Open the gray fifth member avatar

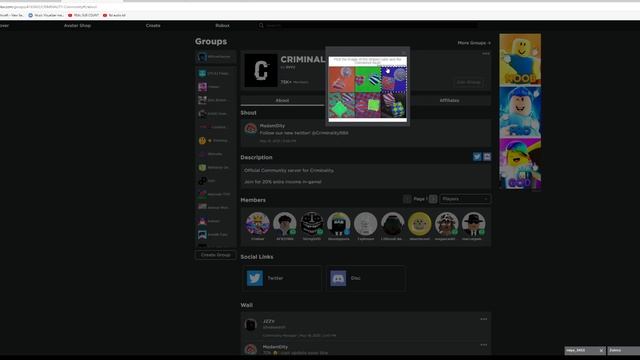pyautogui.click(x=366, y=224)
